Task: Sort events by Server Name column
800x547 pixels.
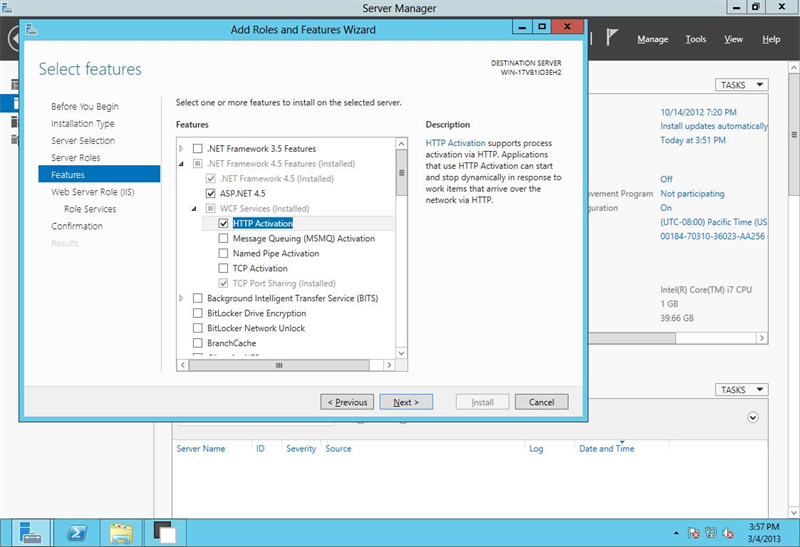Action: [201, 449]
